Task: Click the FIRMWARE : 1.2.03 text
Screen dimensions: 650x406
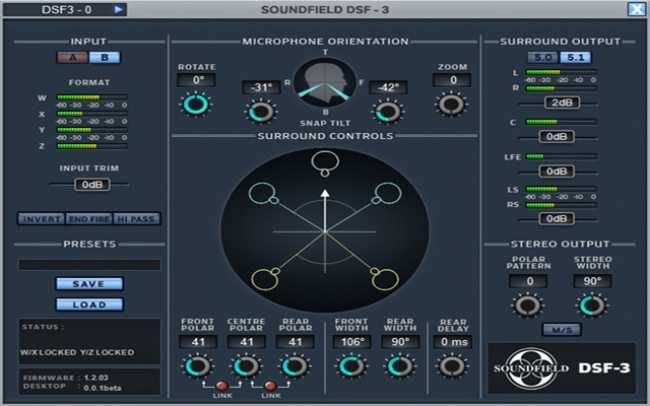Action: tap(65, 378)
